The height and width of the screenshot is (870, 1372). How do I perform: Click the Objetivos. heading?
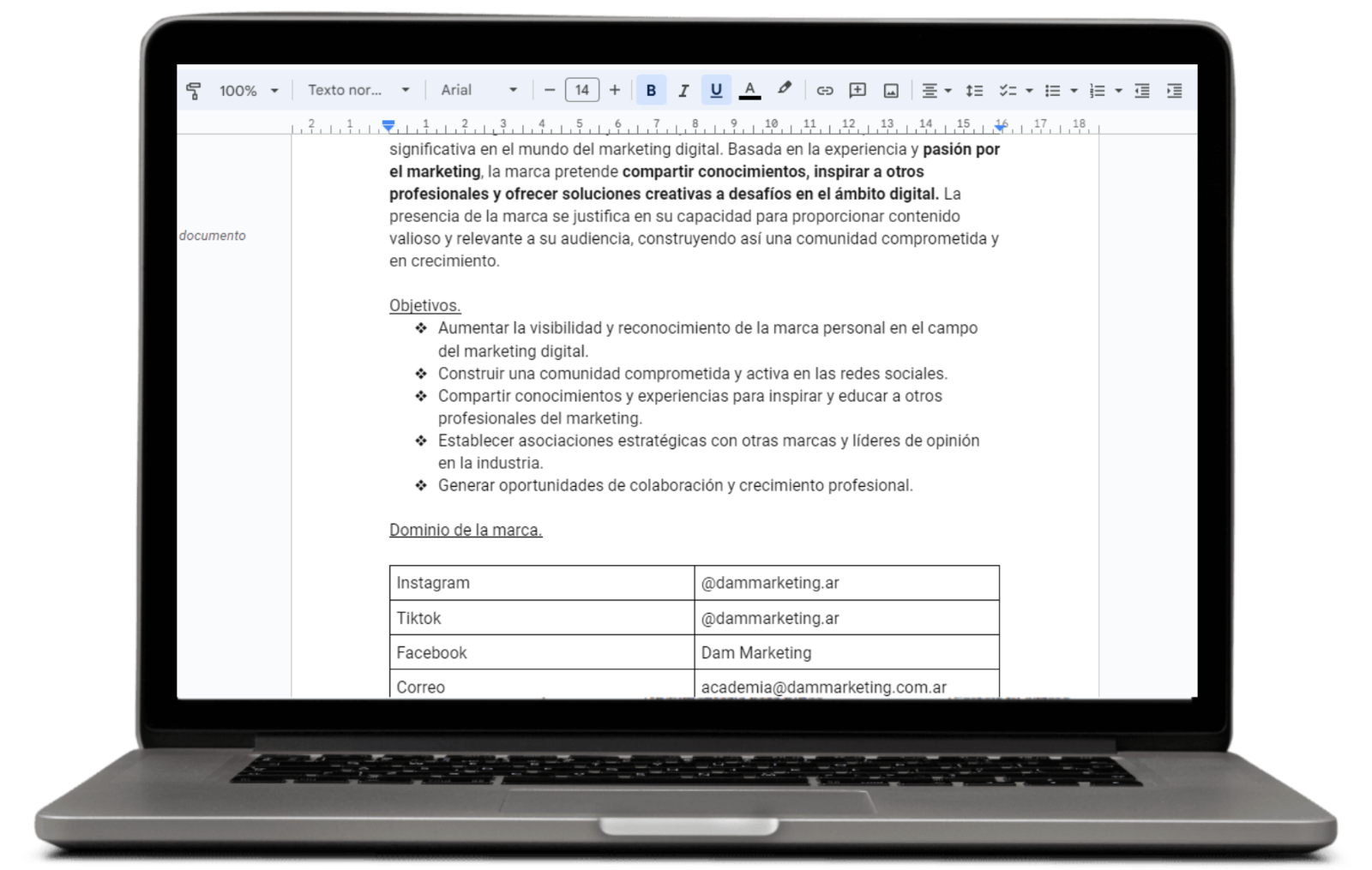(x=424, y=305)
